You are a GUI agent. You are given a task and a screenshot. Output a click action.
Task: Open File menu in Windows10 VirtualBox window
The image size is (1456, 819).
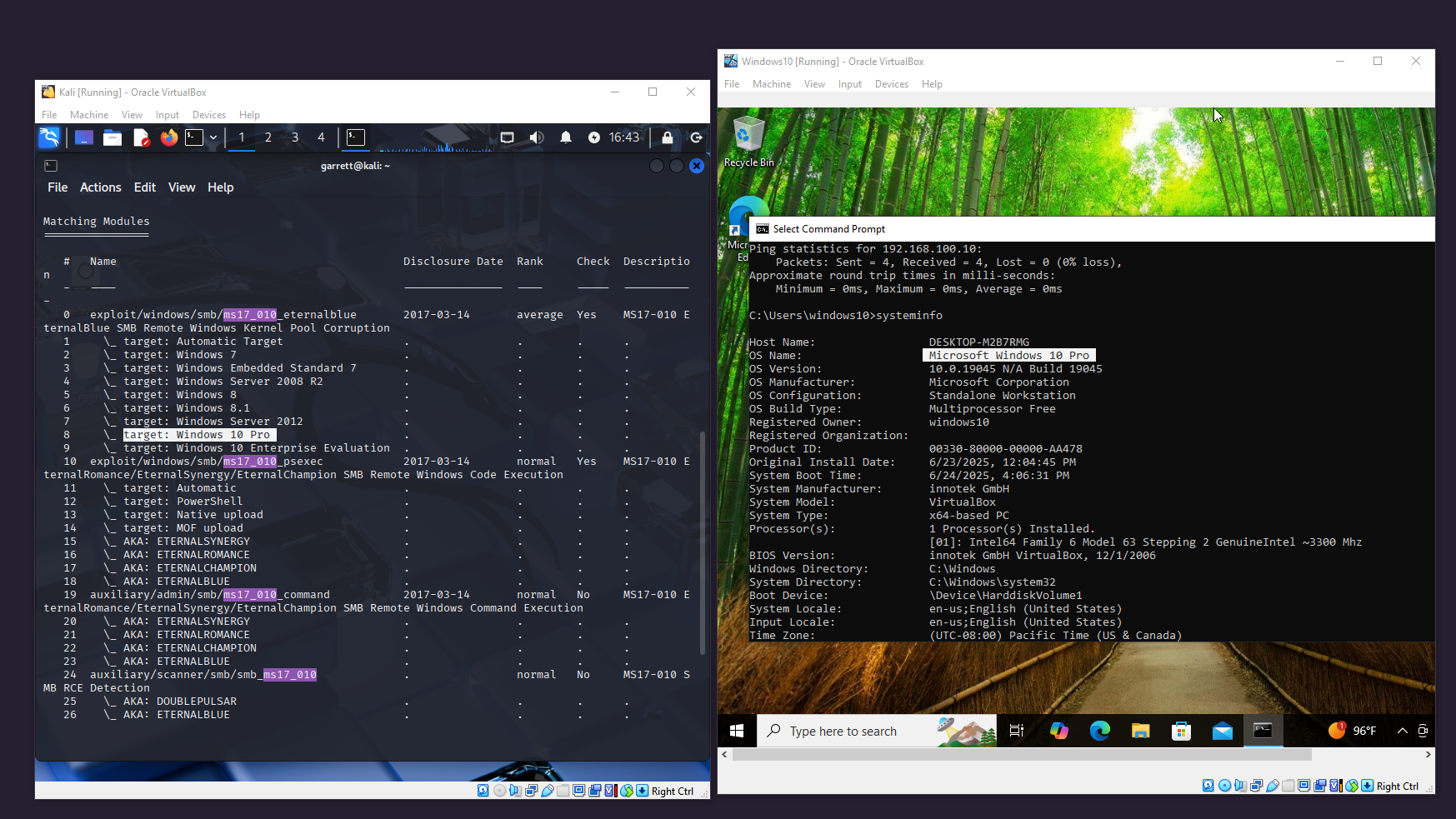(x=732, y=84)
